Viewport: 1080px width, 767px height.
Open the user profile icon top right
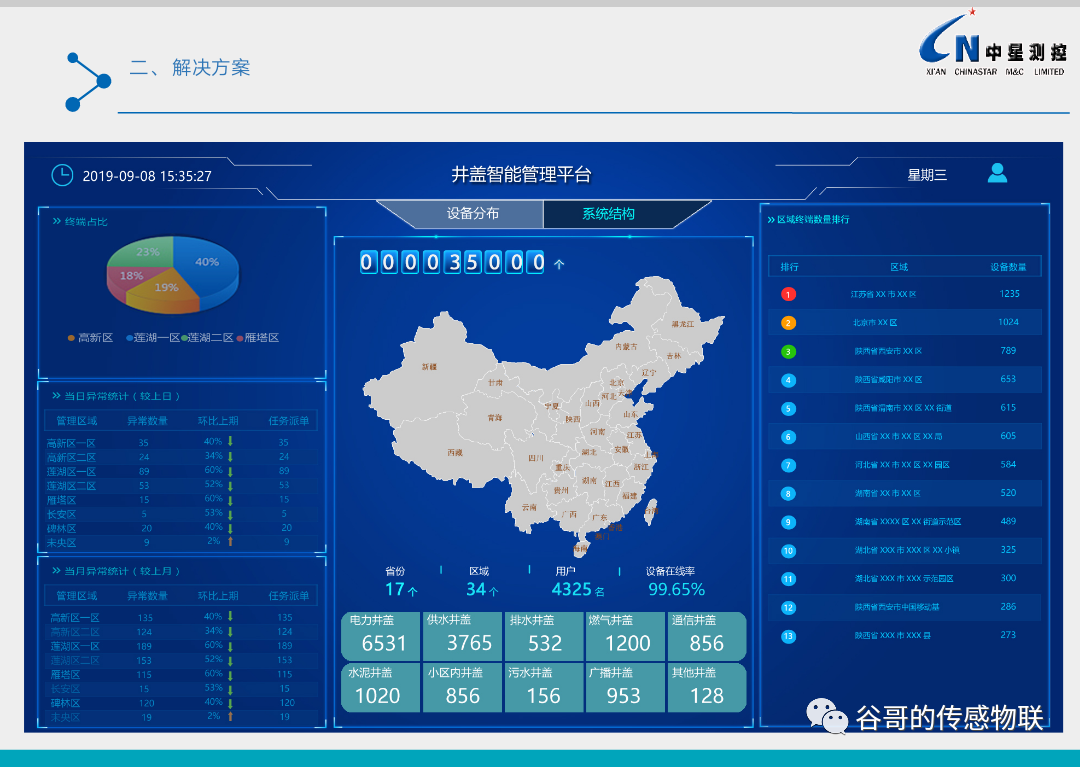point(998,173)
